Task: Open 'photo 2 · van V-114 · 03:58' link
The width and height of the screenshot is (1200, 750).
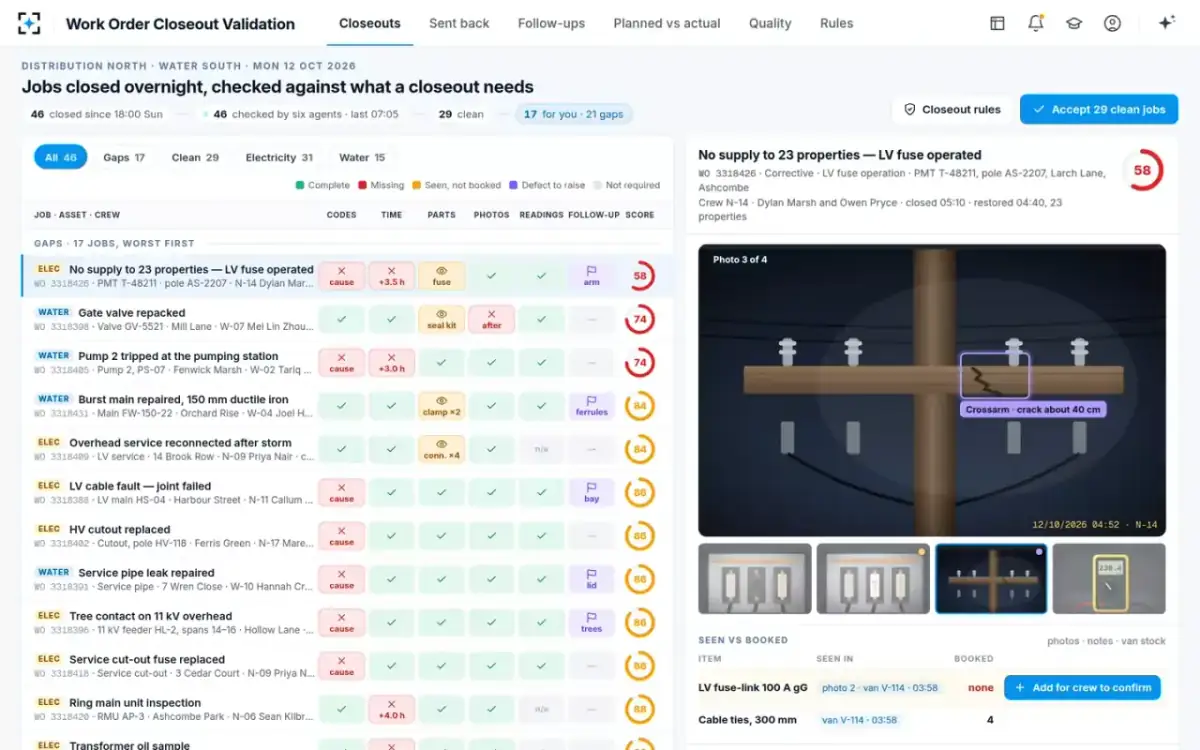Action: (880, 688)
